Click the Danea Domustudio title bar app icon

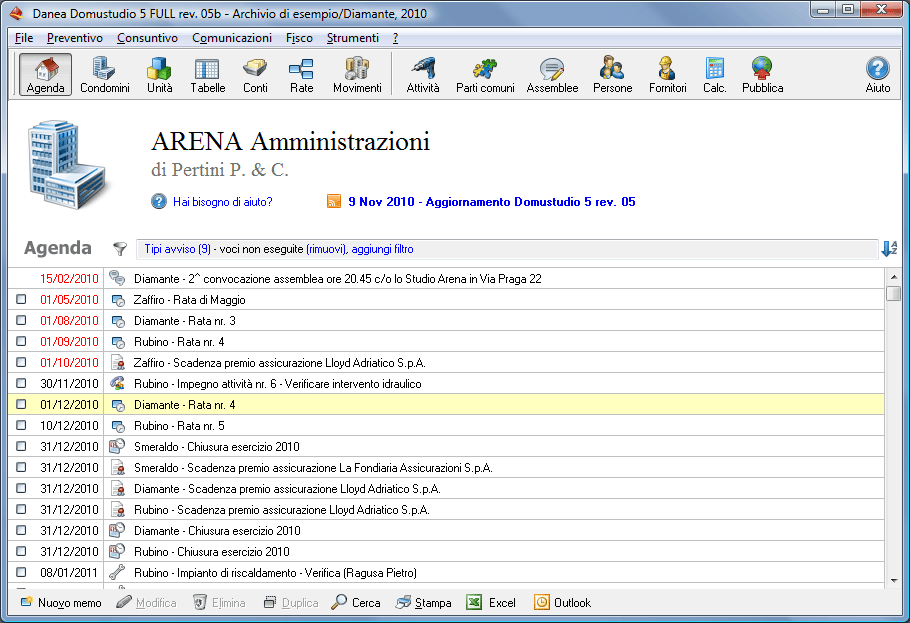tap(16, 13)
